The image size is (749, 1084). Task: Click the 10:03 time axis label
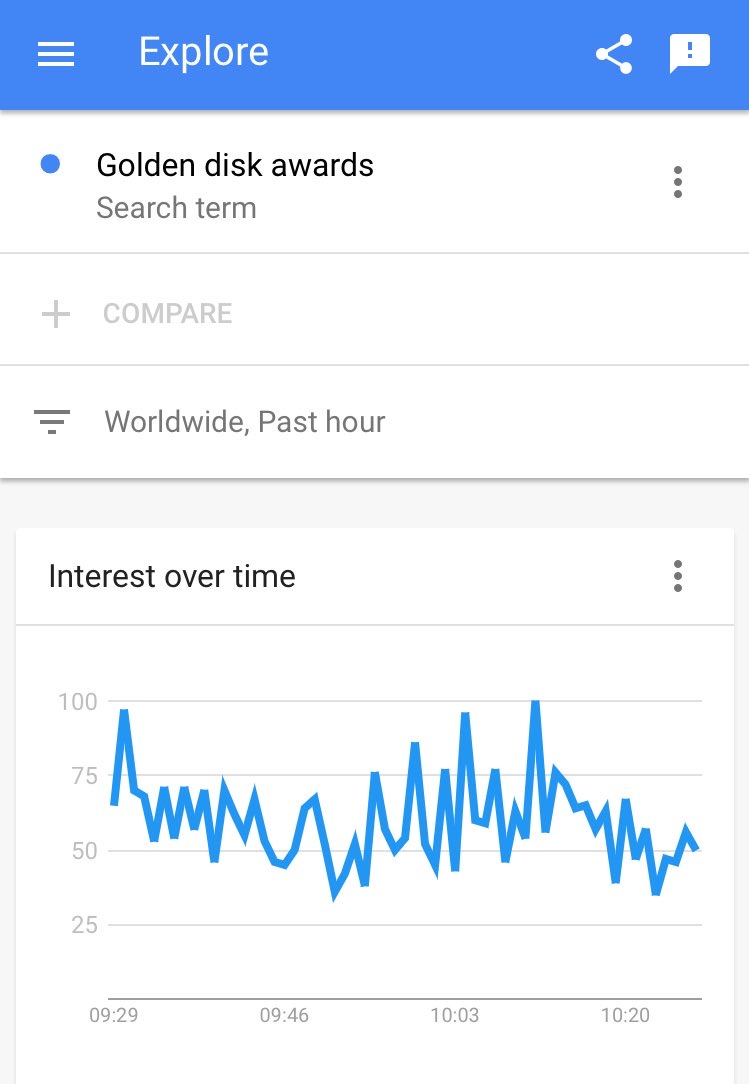(455, 1016)
